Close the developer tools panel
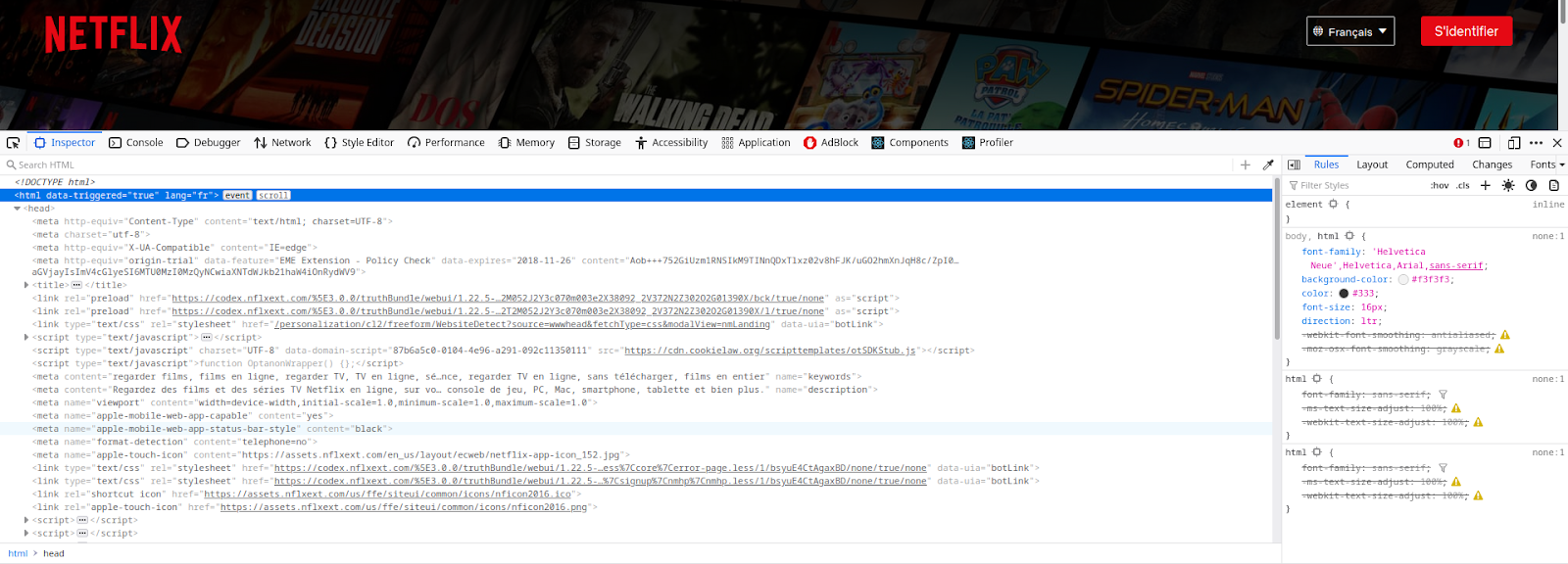 tap(1557, 143)
